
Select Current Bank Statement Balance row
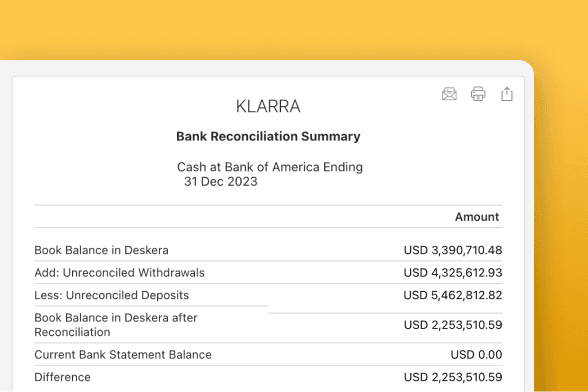click(268, 354)
